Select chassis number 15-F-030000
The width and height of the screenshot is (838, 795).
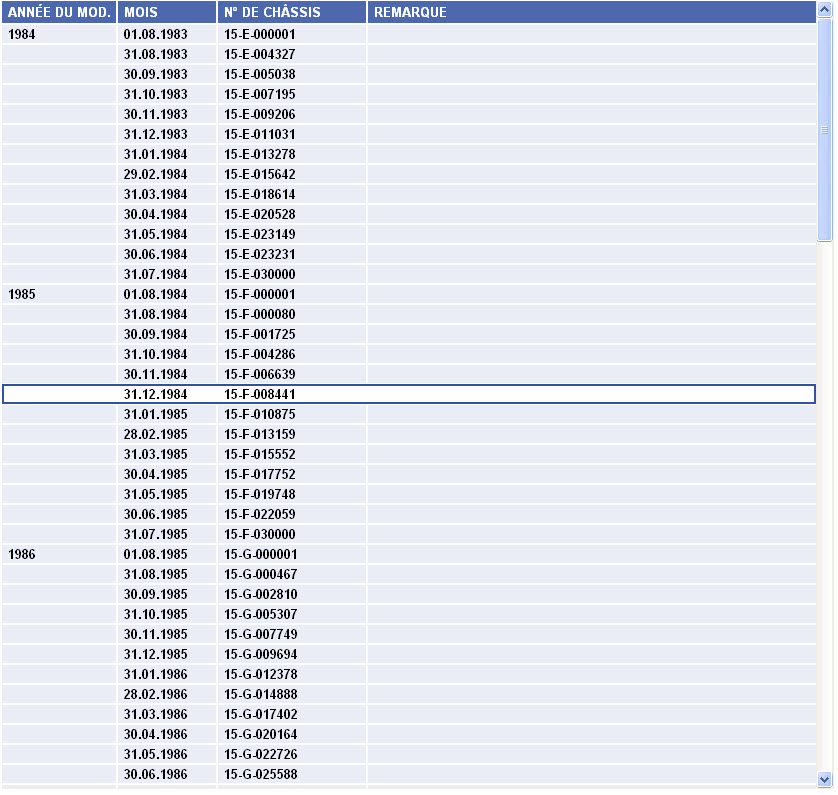[260, 534]
